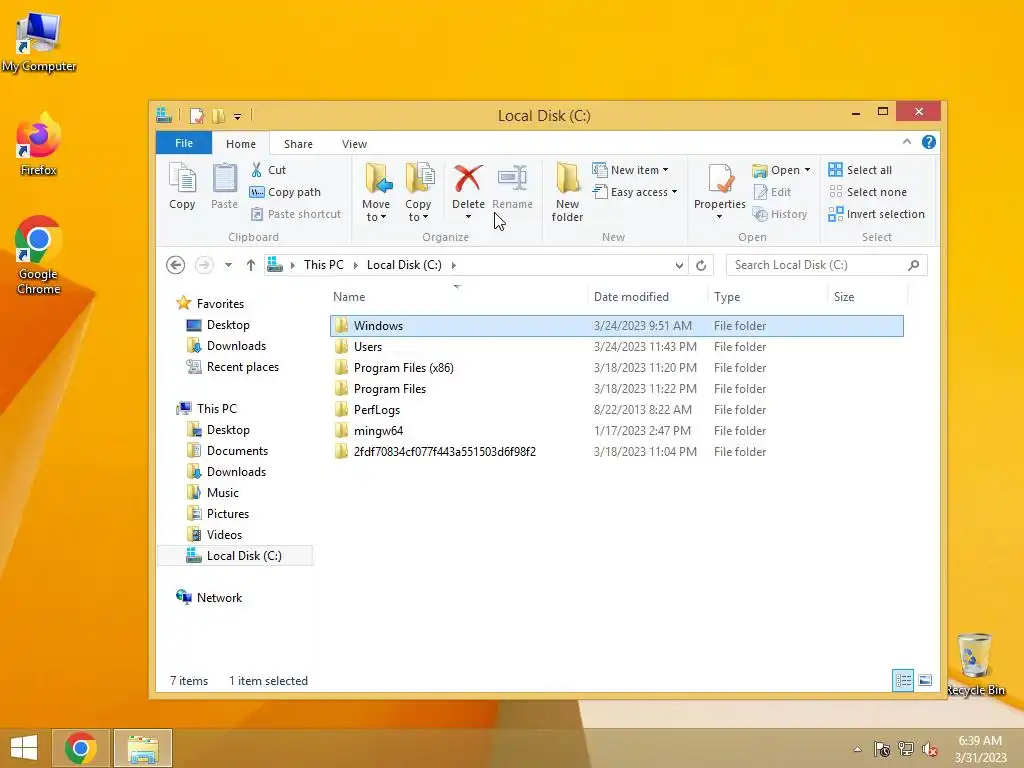This screenshot has height=768, width=1024.
Task: Create a New folder from ribbon
Action: 567,192
